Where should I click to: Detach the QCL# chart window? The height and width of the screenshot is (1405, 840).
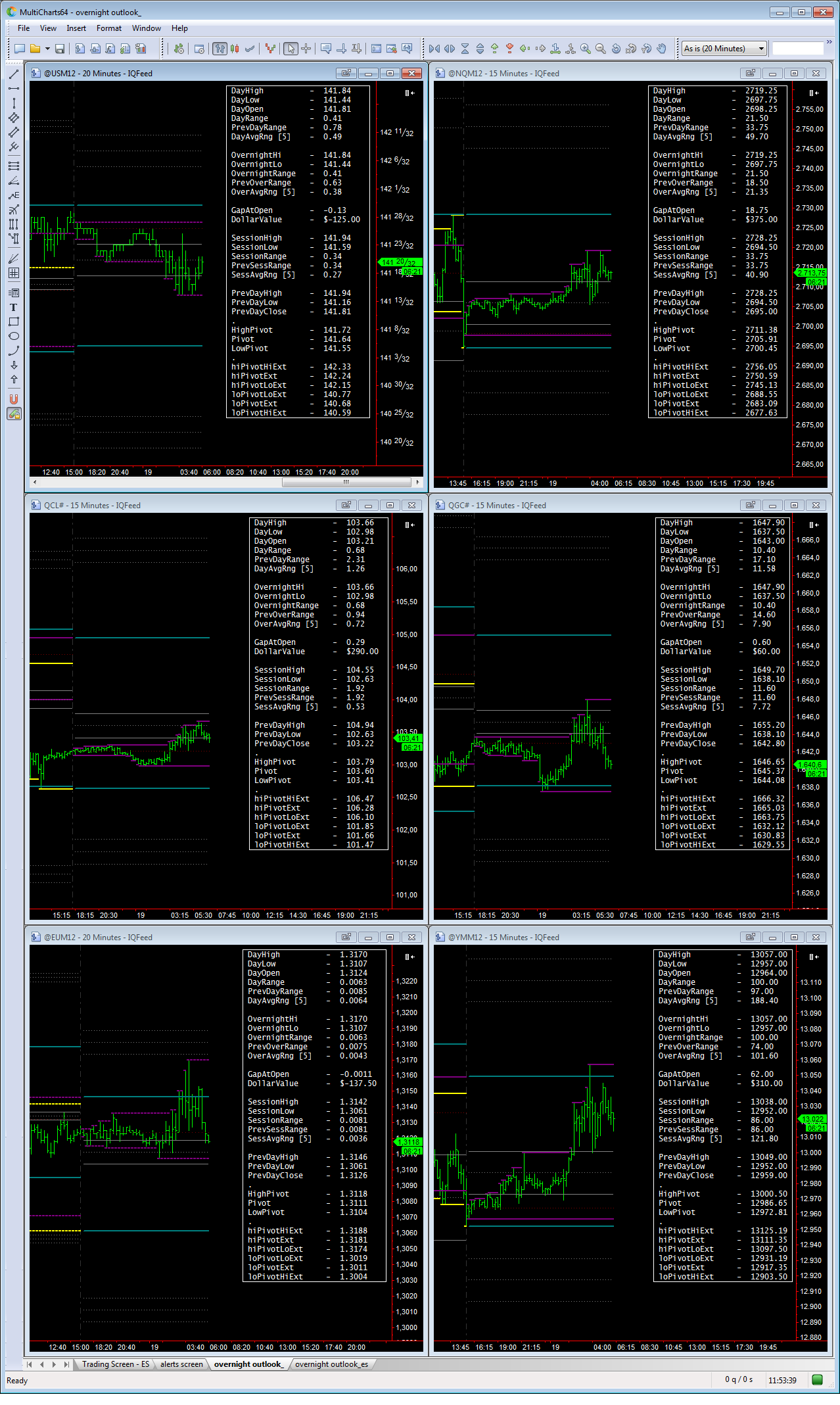coord(346,506)
